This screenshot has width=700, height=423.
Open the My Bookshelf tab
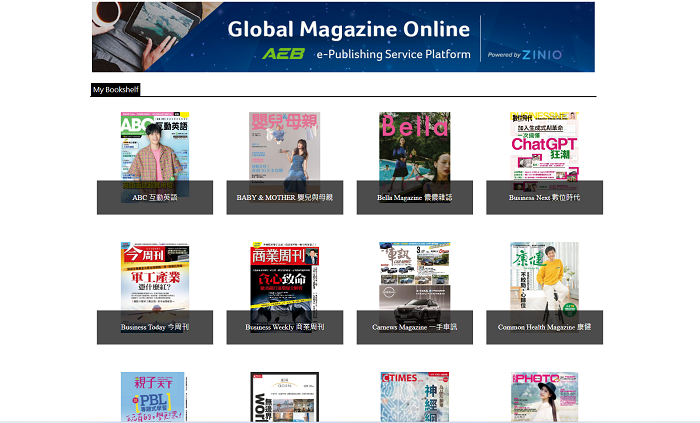[115, 90]
